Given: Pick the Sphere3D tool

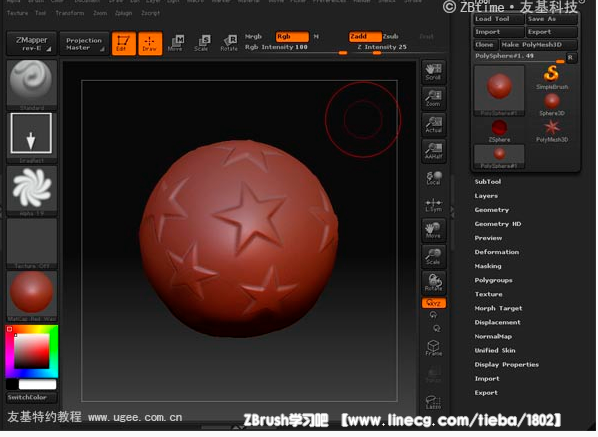Looking at the screenshot, I should click(x=551, y=104).
